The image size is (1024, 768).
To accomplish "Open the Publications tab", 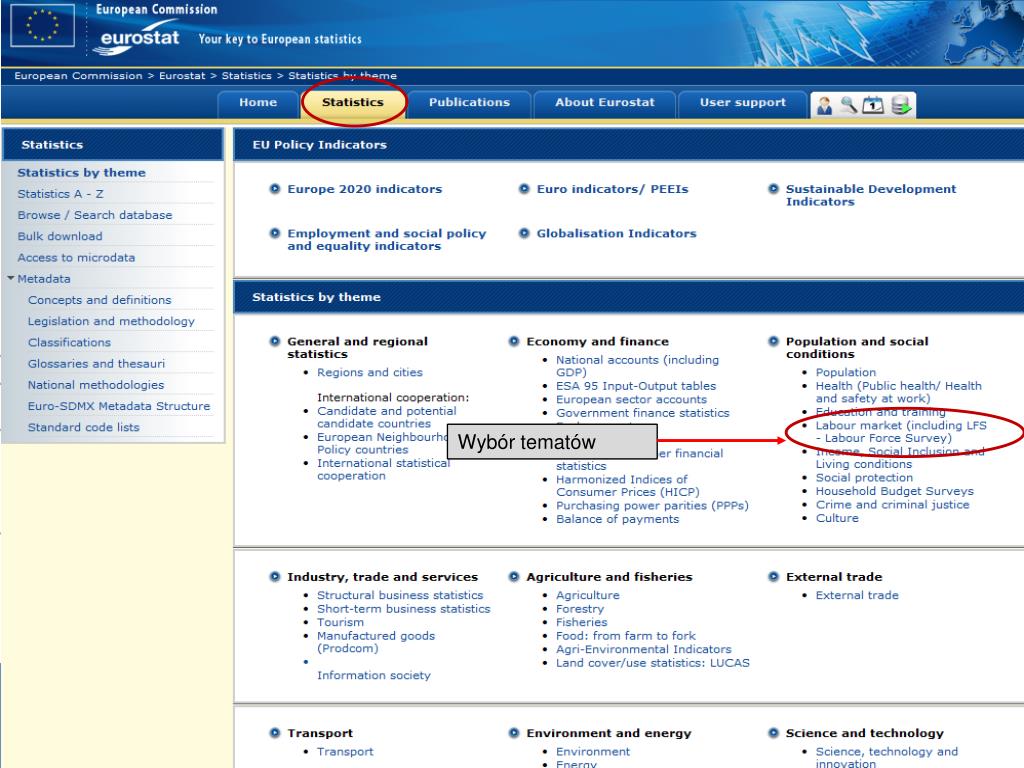I will pos(469,103).
